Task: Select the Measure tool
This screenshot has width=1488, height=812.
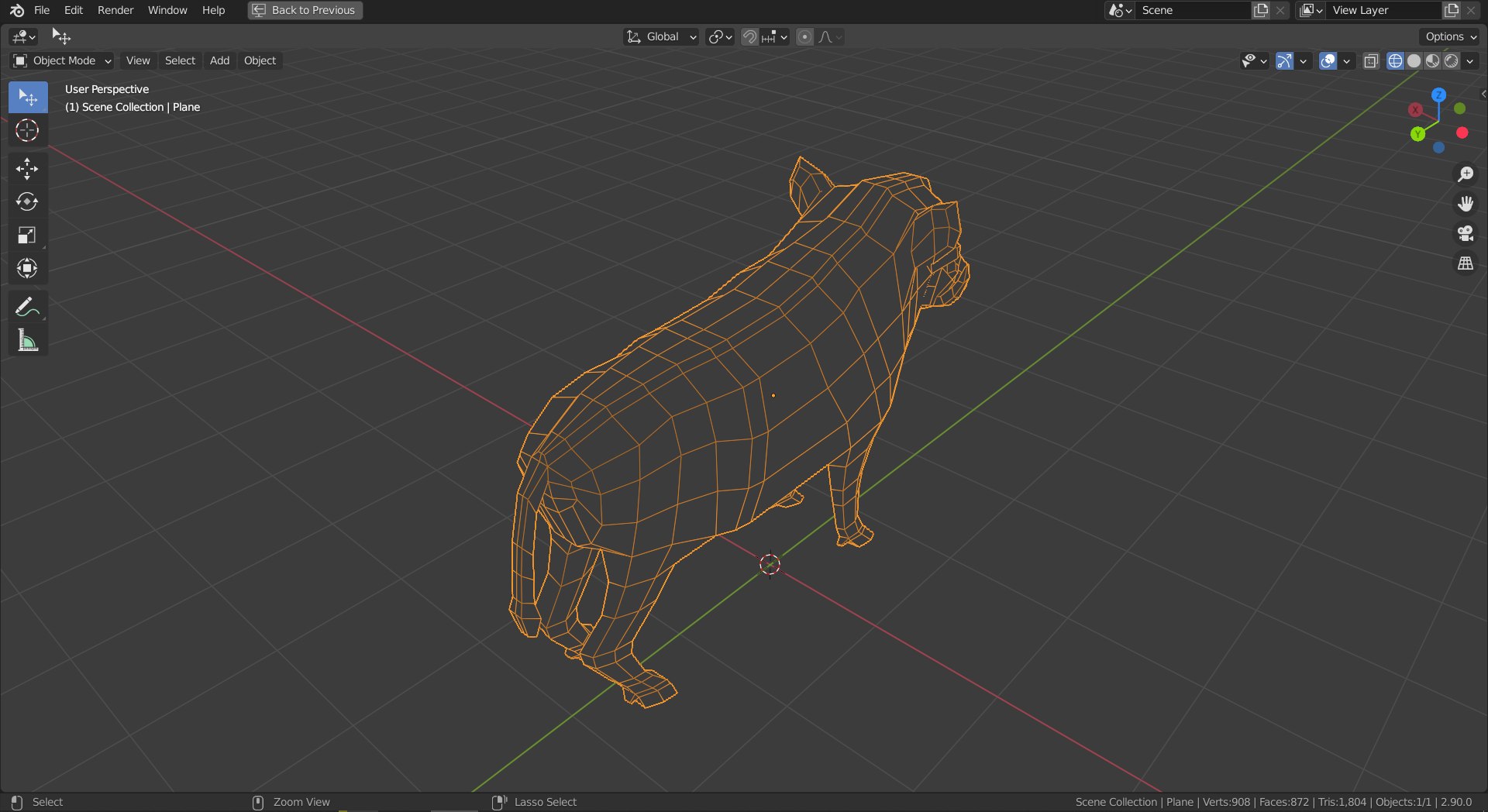Action: click(x=28, y=340)
